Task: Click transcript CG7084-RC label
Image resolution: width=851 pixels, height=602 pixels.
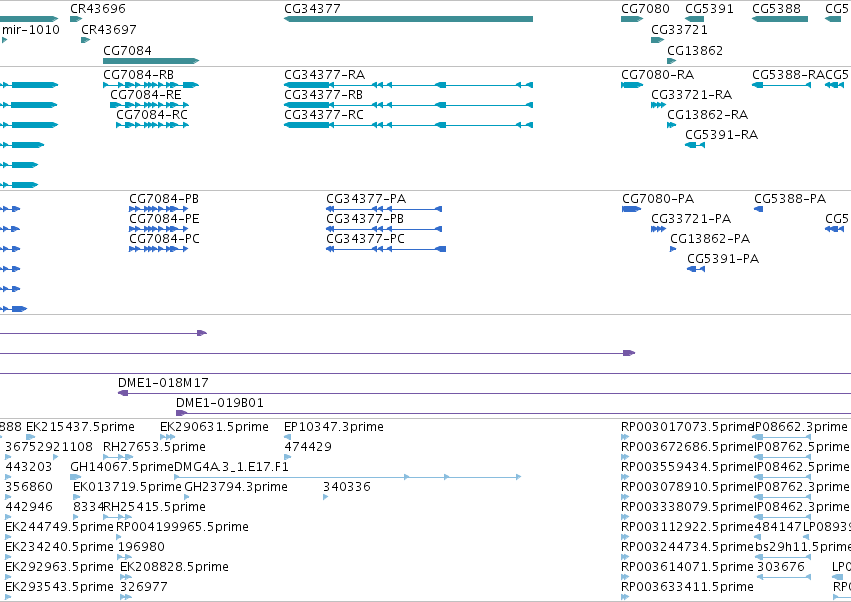Action: click(152, 115)
